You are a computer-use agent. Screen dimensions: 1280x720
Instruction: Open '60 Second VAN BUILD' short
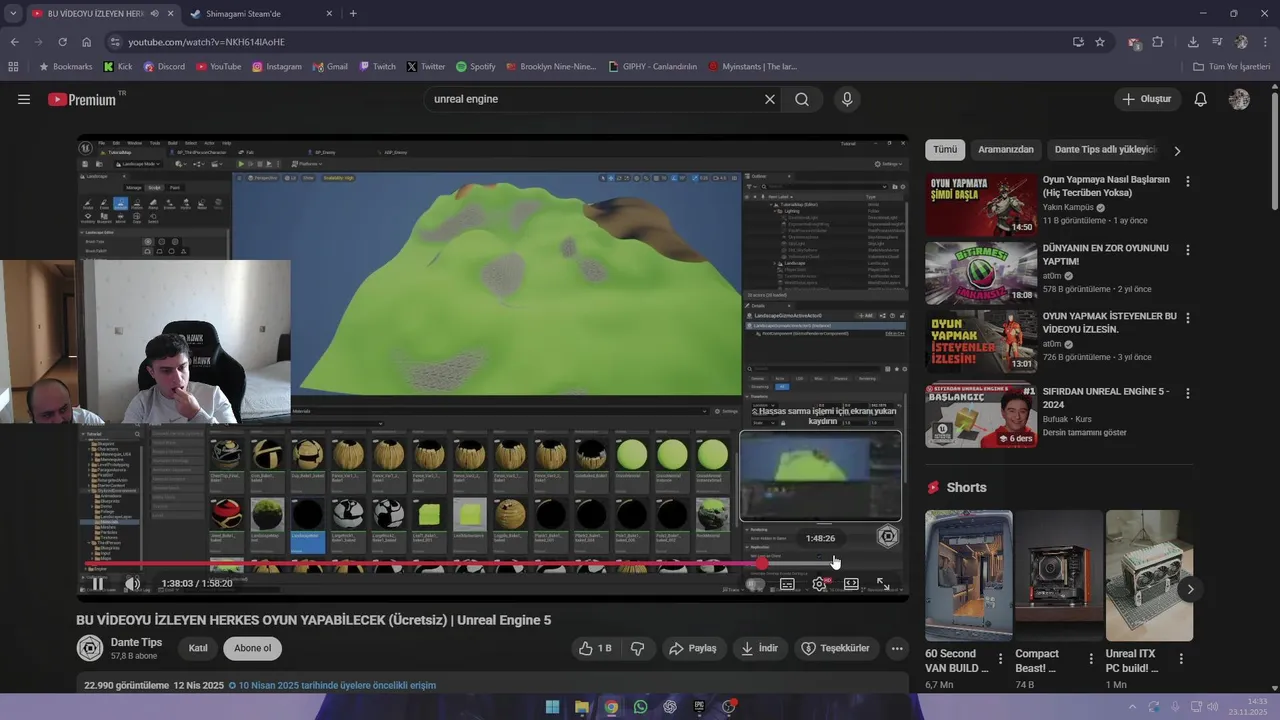pyautogui.click(x=968, y=575)
